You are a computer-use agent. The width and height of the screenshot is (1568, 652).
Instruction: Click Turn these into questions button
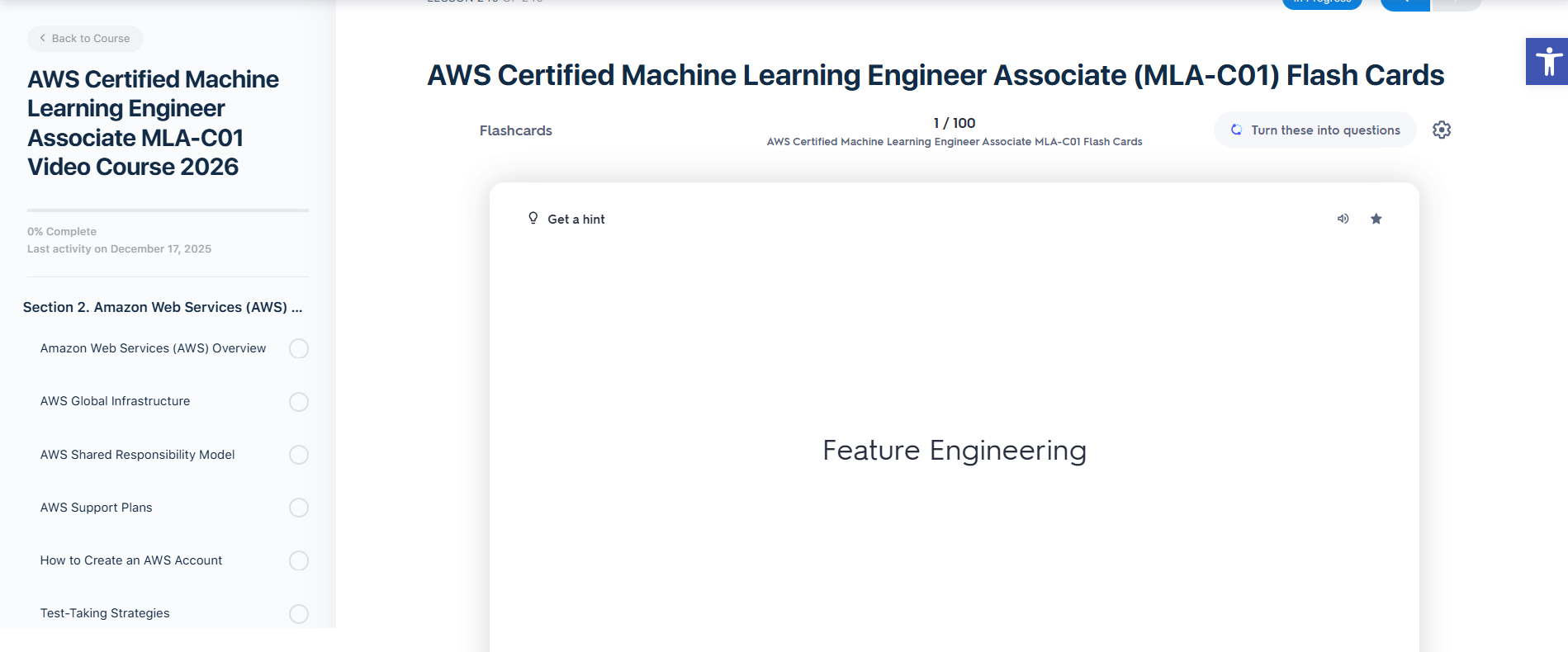coord(1324,130)
